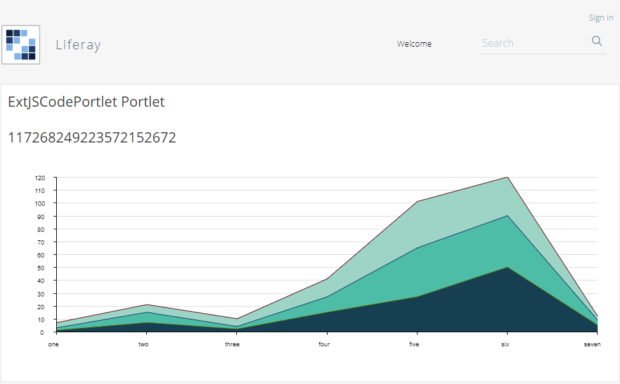This screenshot has height=384, width=620.
Task: Click the 'five' x-axis label
Action: (414, 344)
